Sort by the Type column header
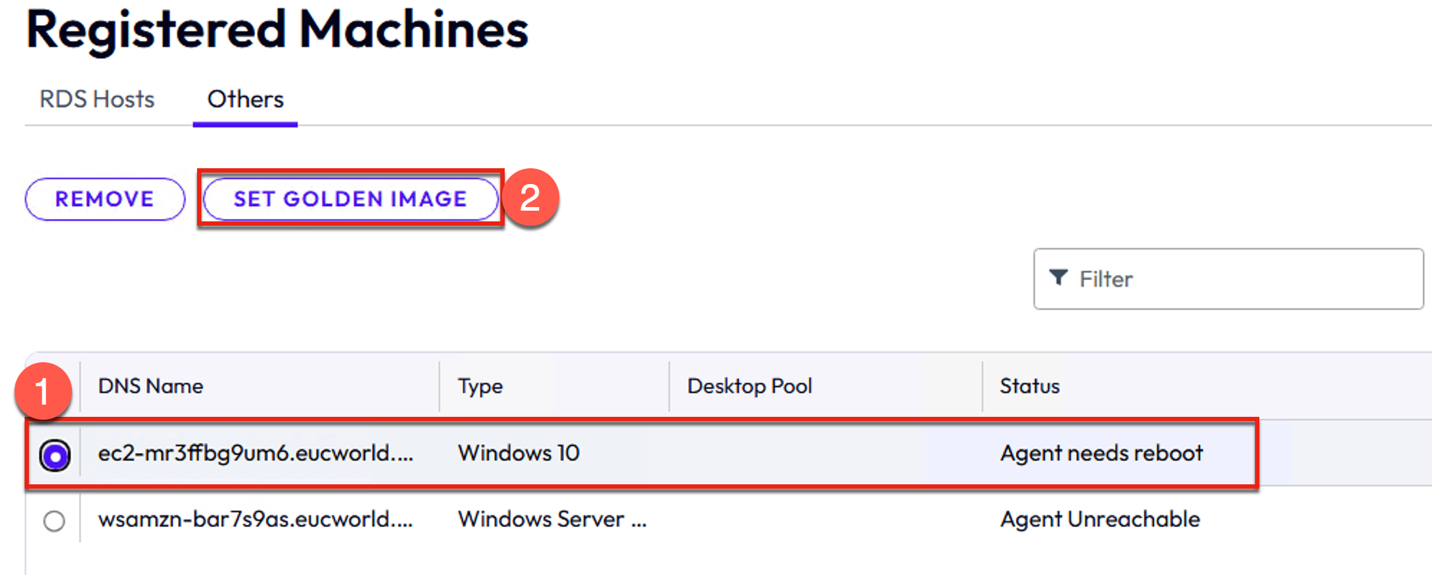Screen dimensions: 1432x575 click(x=480, y=386)
